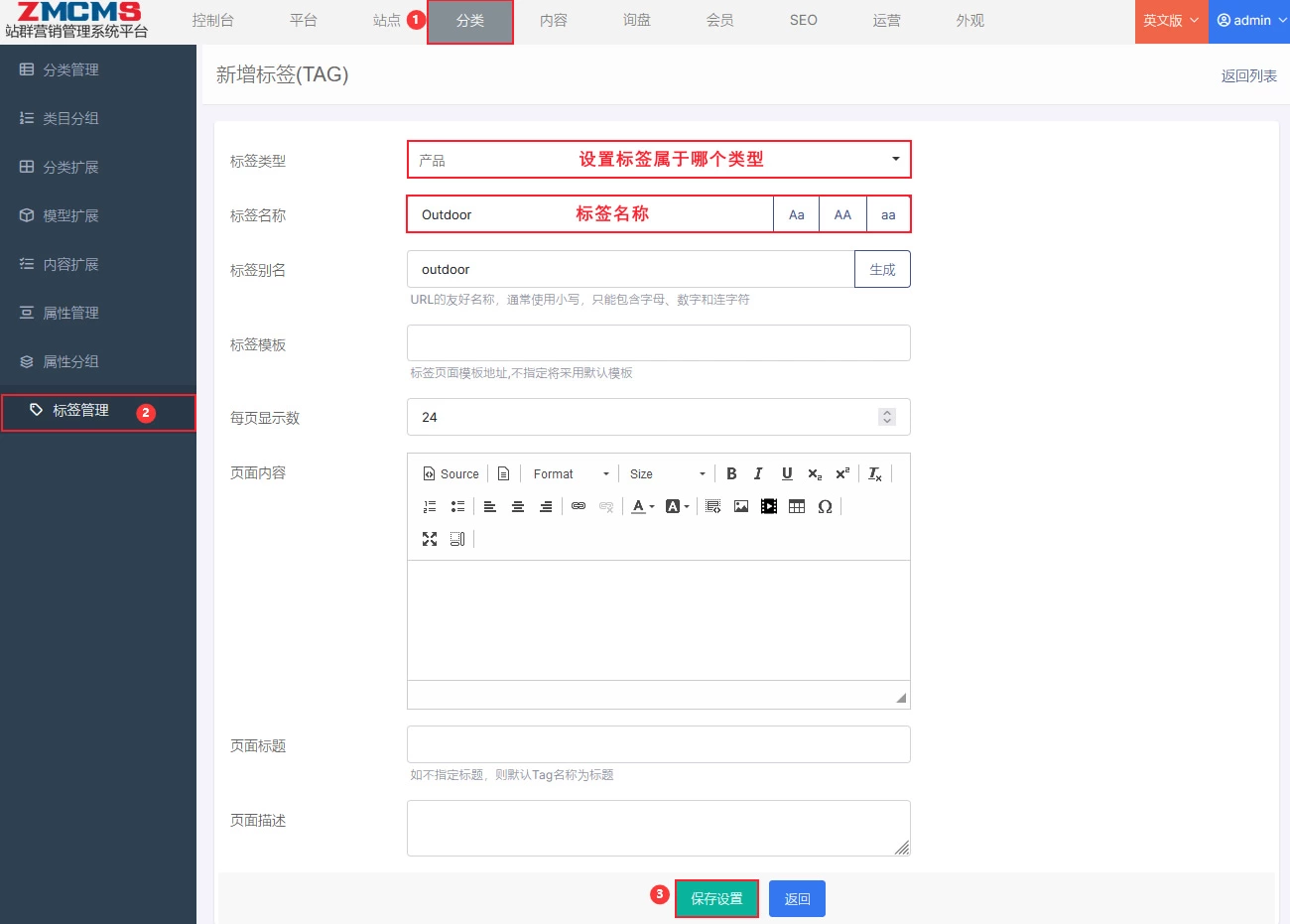Focus the 页面标题 input field
The width and height of the screenshot is (1290, 924).
pos(659,745)
